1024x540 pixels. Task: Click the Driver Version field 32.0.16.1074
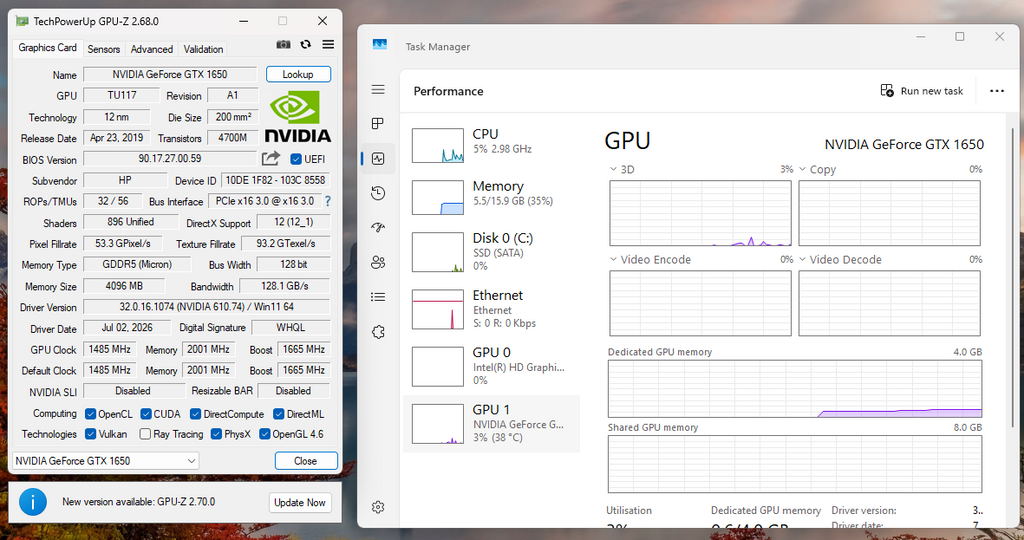coord(206,306)
